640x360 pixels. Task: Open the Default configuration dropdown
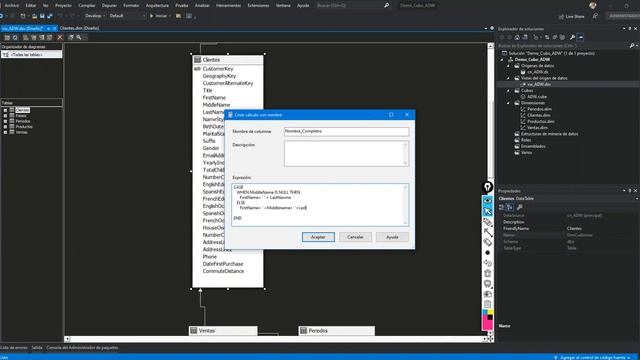coord(127,16)
